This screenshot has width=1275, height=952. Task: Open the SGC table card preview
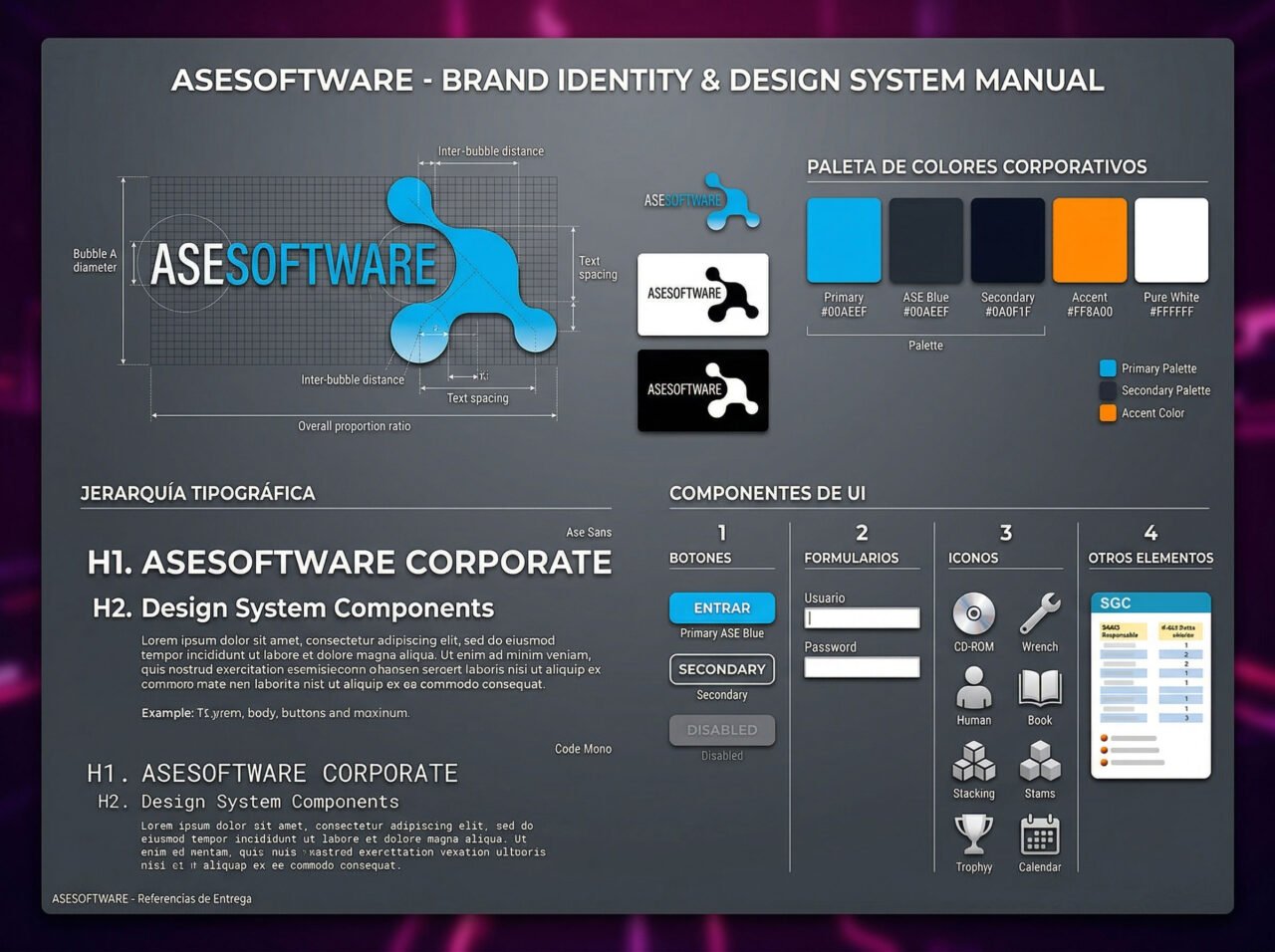click(x=1151, y=685)
